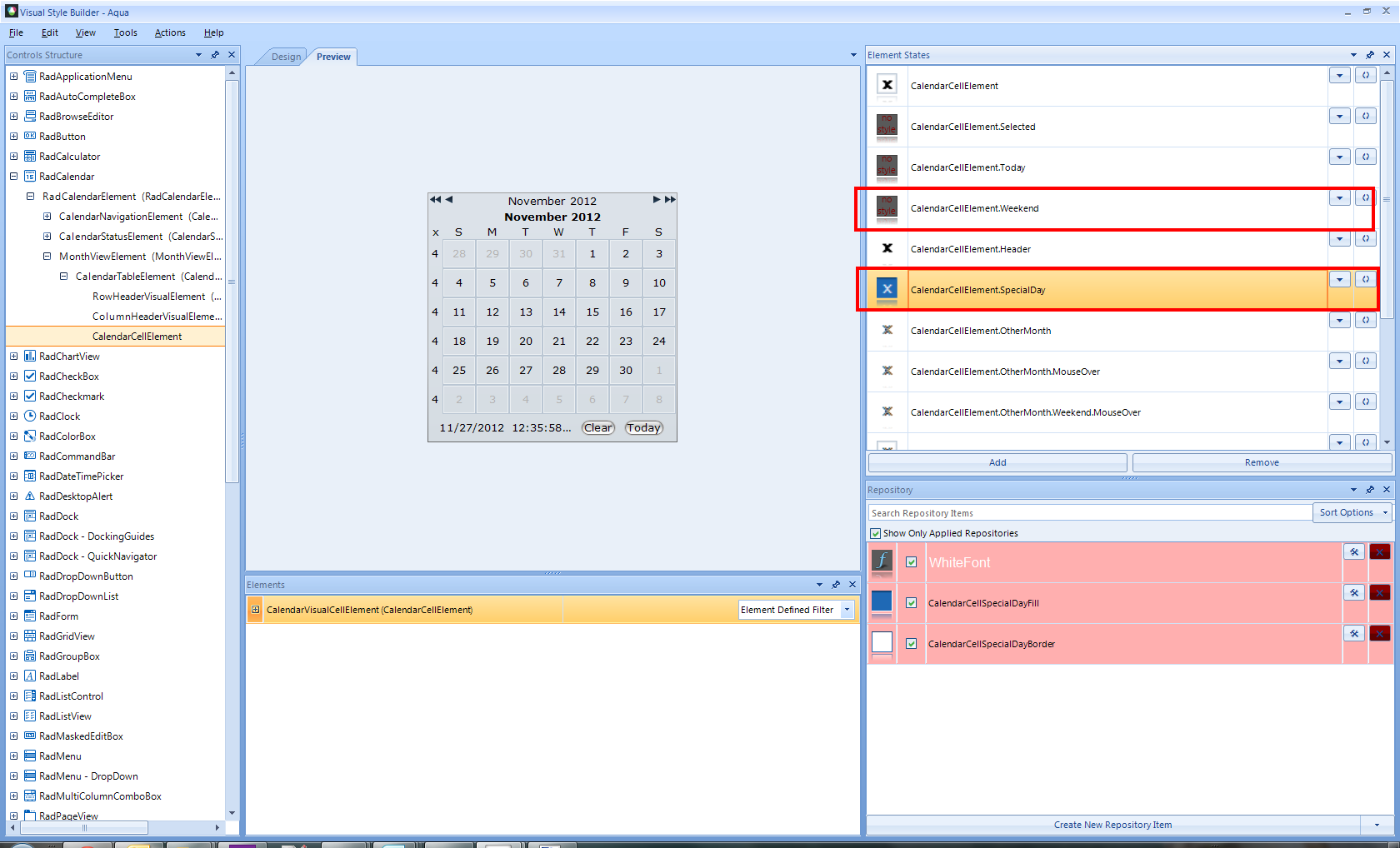Viewport: 1400px width, 848px height.
Task: Go to previous month in calendar preview
Action: [449, 200]
